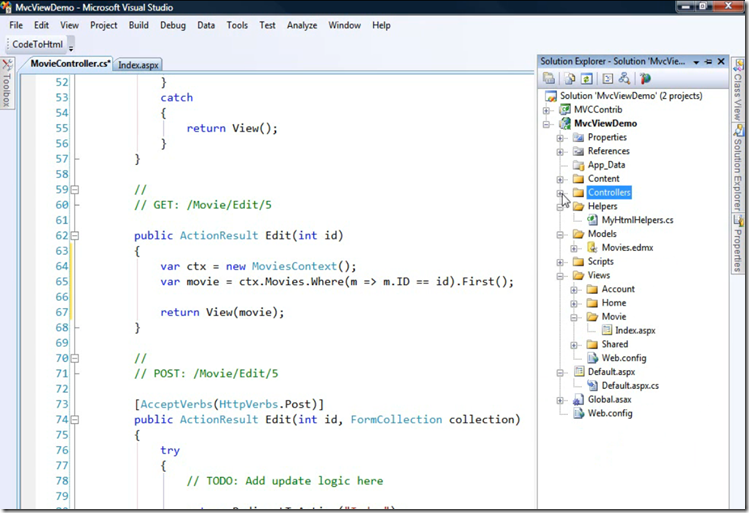Collapse comment region at line 70

coord(75,358)
